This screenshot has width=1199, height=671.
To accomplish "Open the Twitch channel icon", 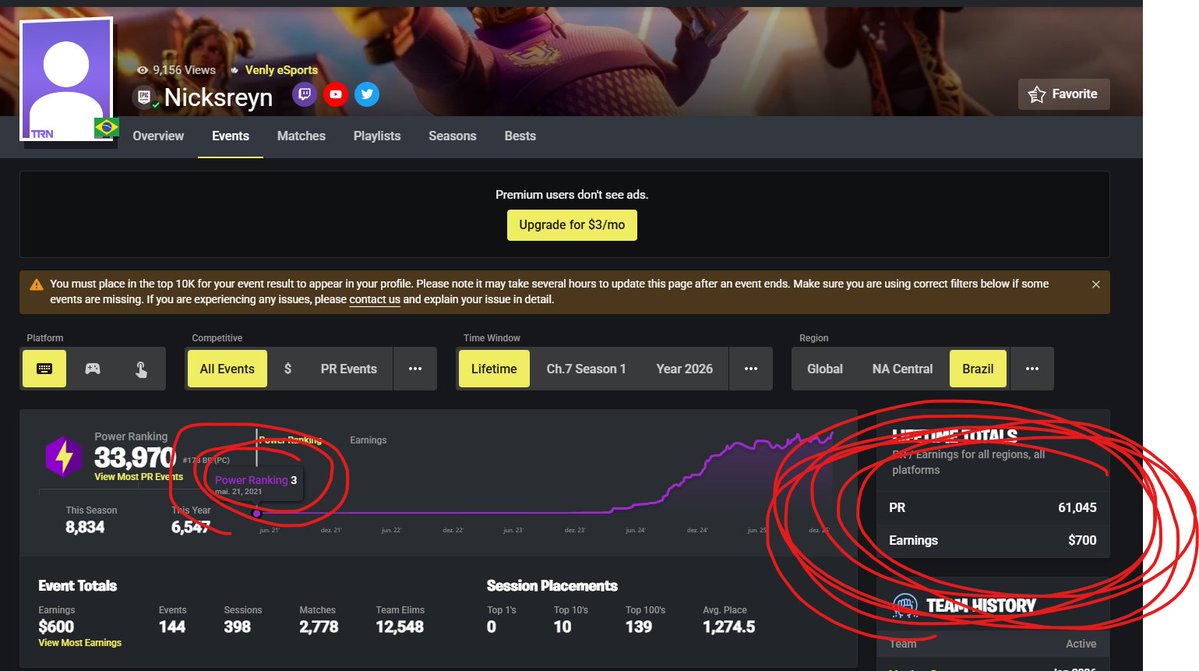I will pyautogui.click(x=304, y=95).
